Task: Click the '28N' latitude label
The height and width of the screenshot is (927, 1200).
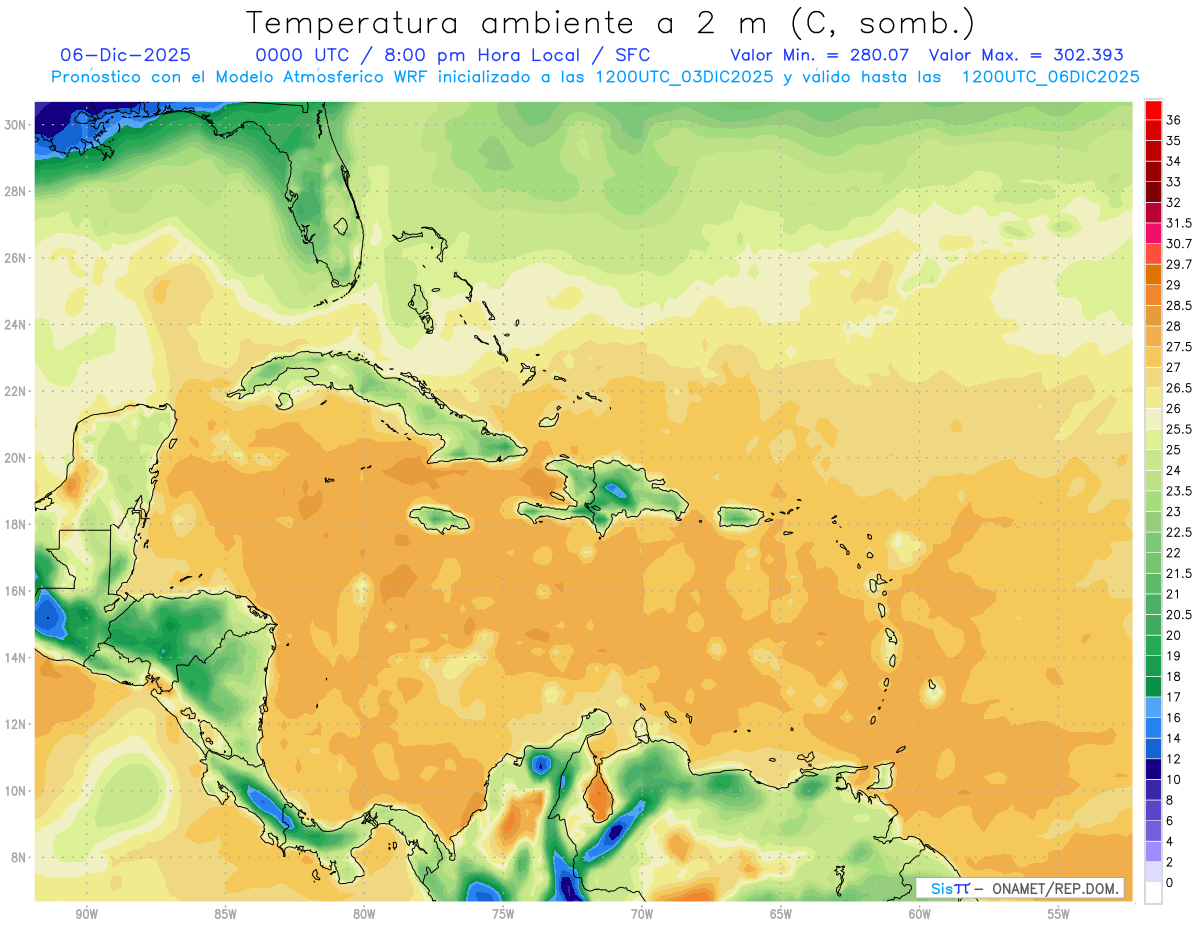Action: click(x=17, y=191)
